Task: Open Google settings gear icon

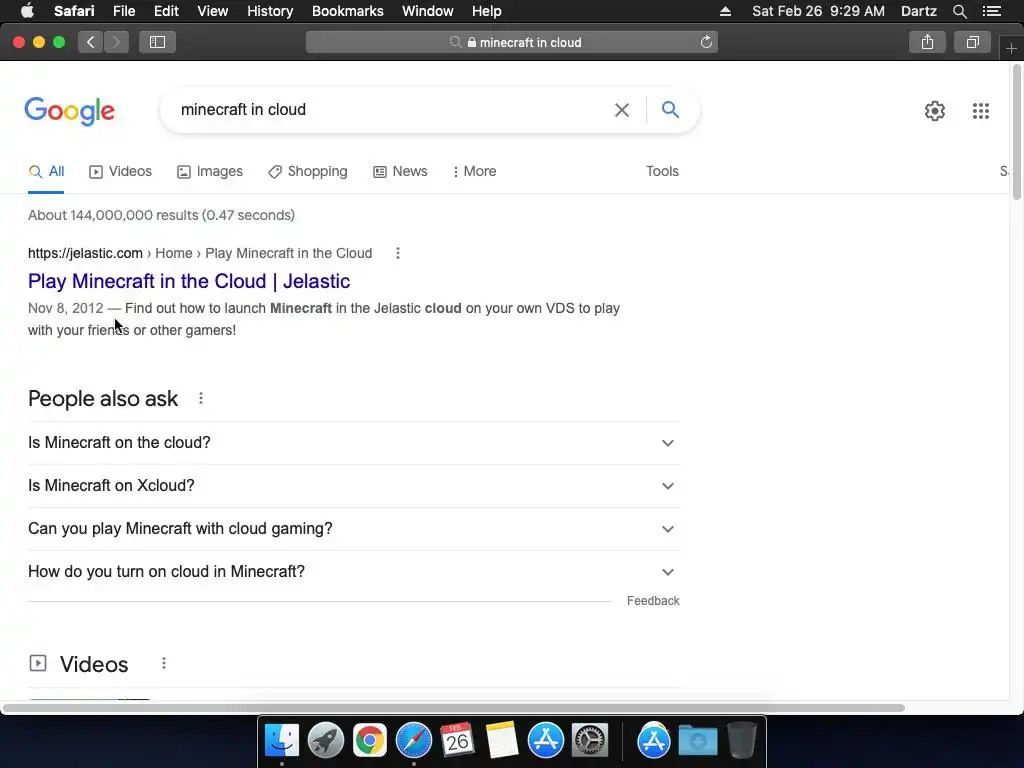Action: [x=935, y=111]
